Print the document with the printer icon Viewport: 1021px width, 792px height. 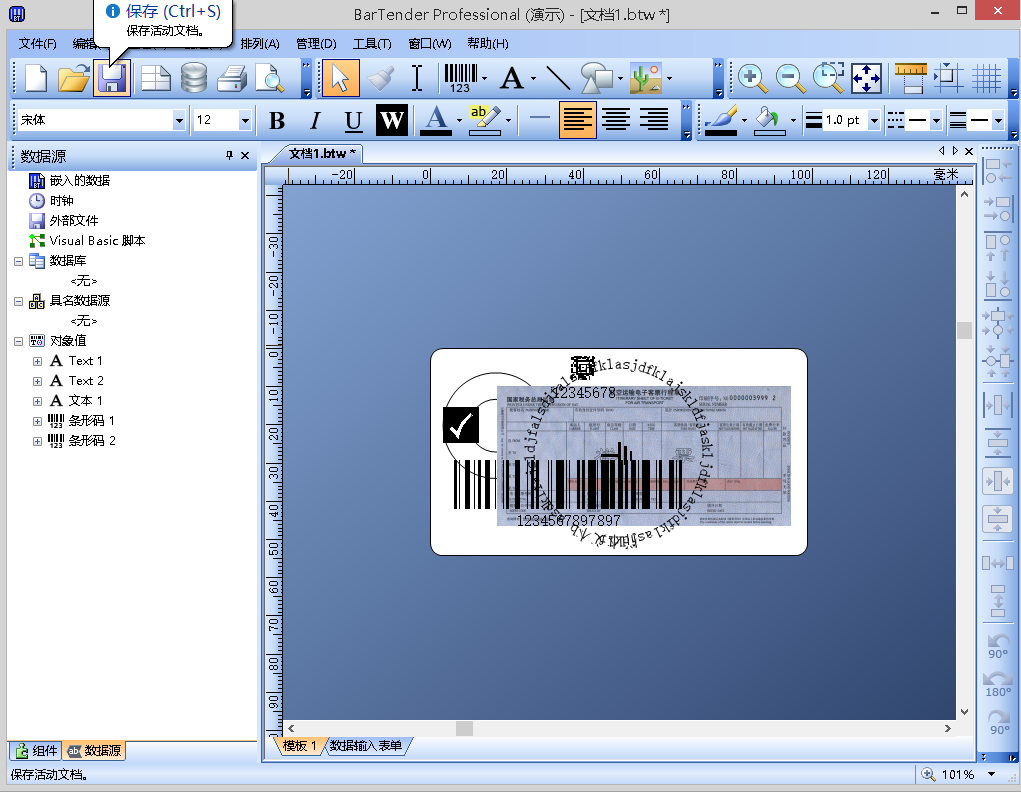[232, 78]
